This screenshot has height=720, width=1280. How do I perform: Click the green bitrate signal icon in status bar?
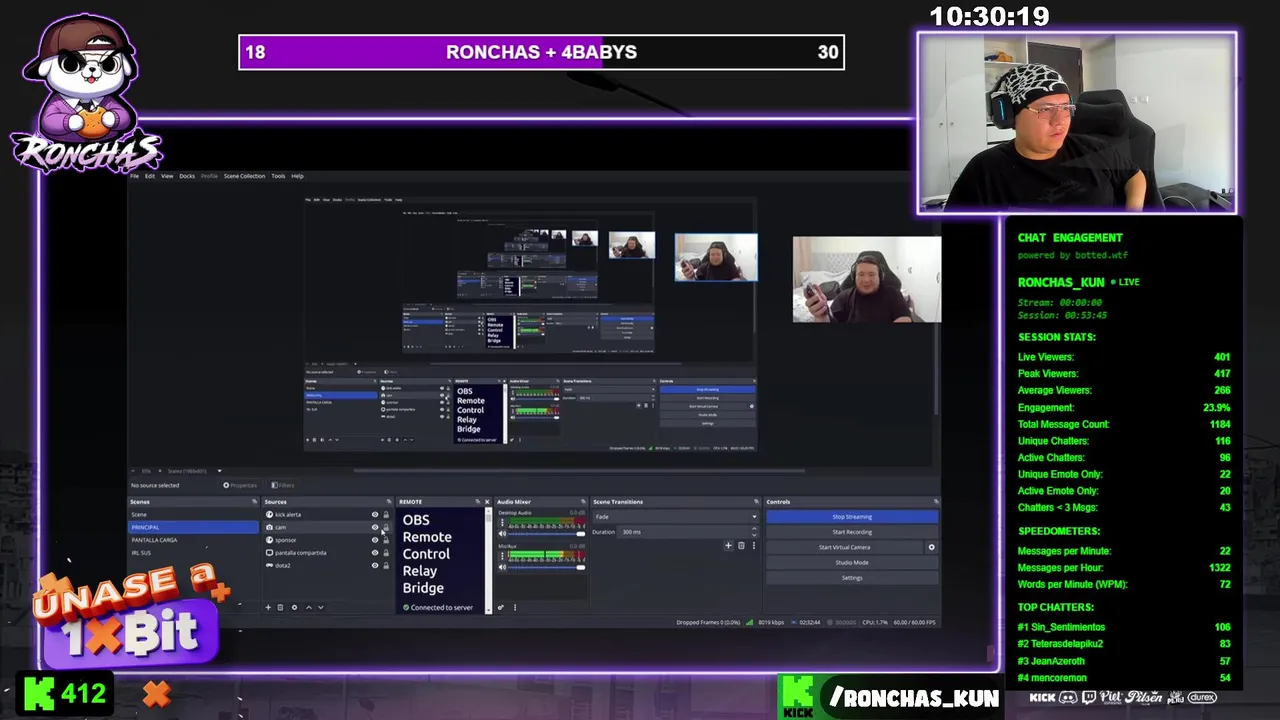(x=749, y=622)
